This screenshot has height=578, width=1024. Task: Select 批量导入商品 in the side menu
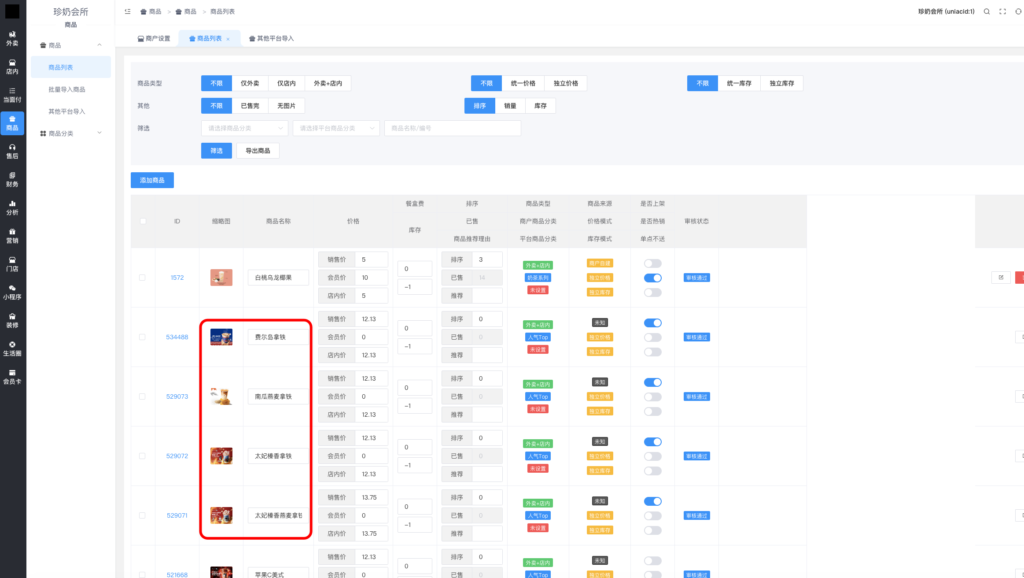67,89
